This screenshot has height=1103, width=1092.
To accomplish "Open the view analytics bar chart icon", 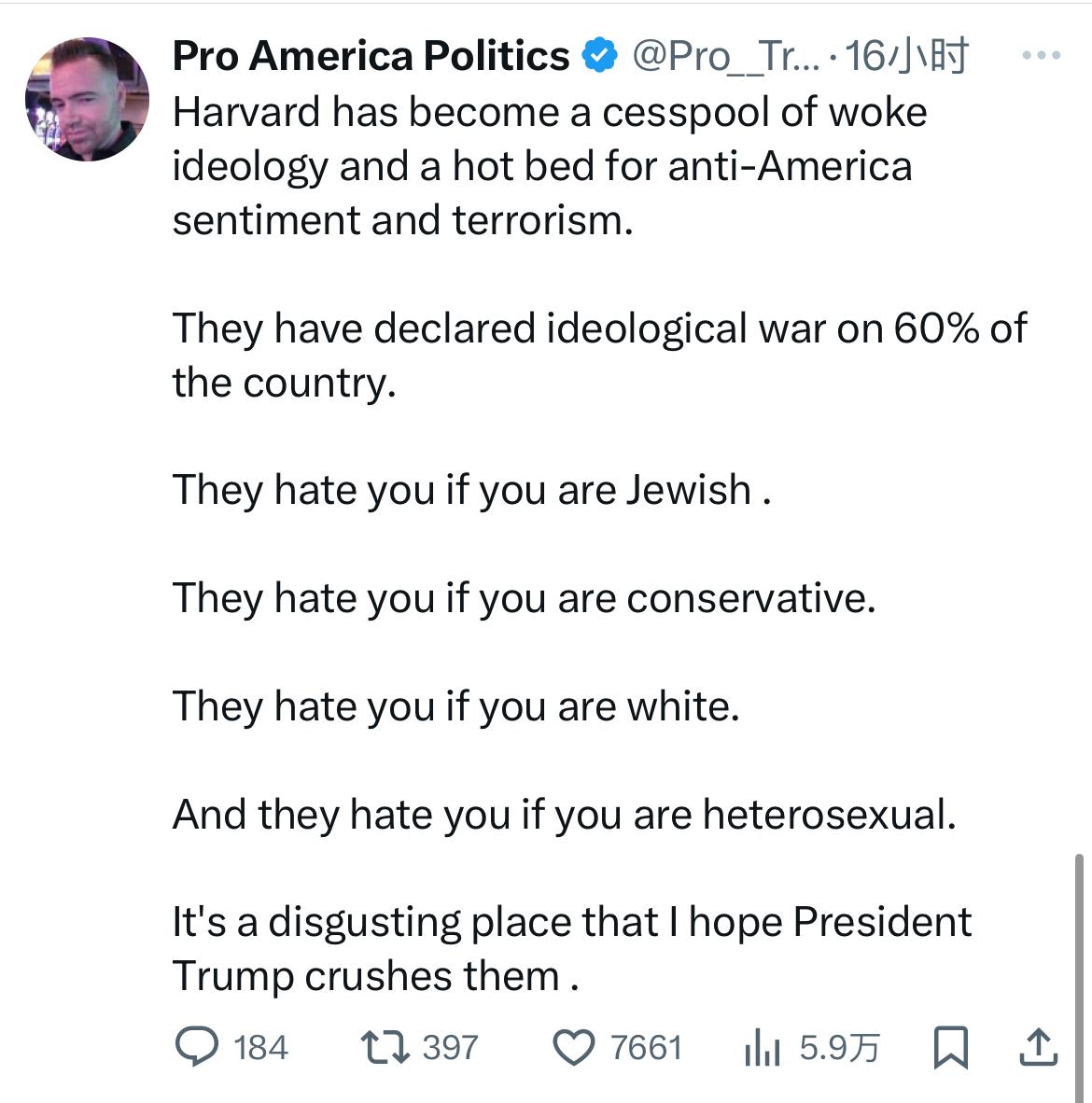I will [762, 1047].
